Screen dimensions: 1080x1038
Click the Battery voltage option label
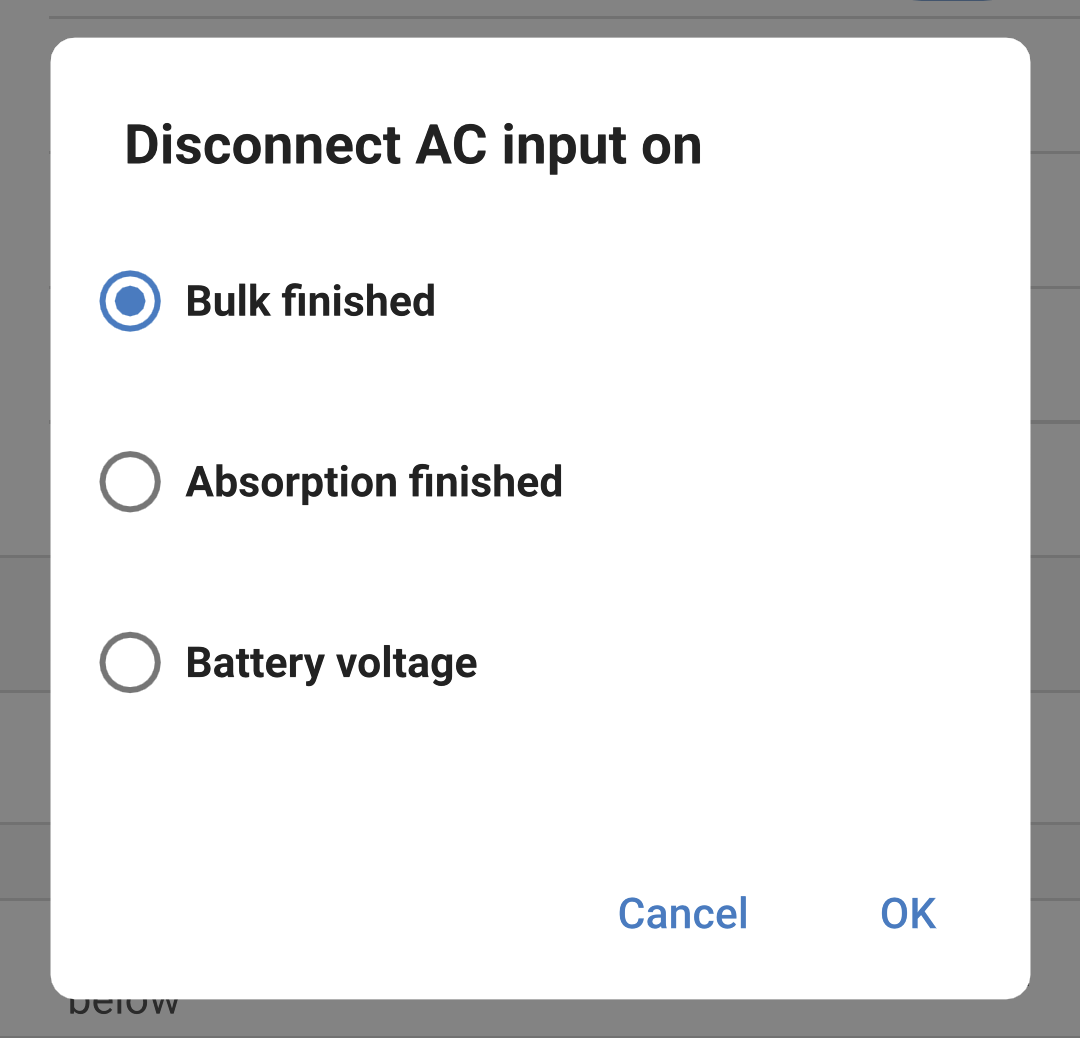click(330, 662)
